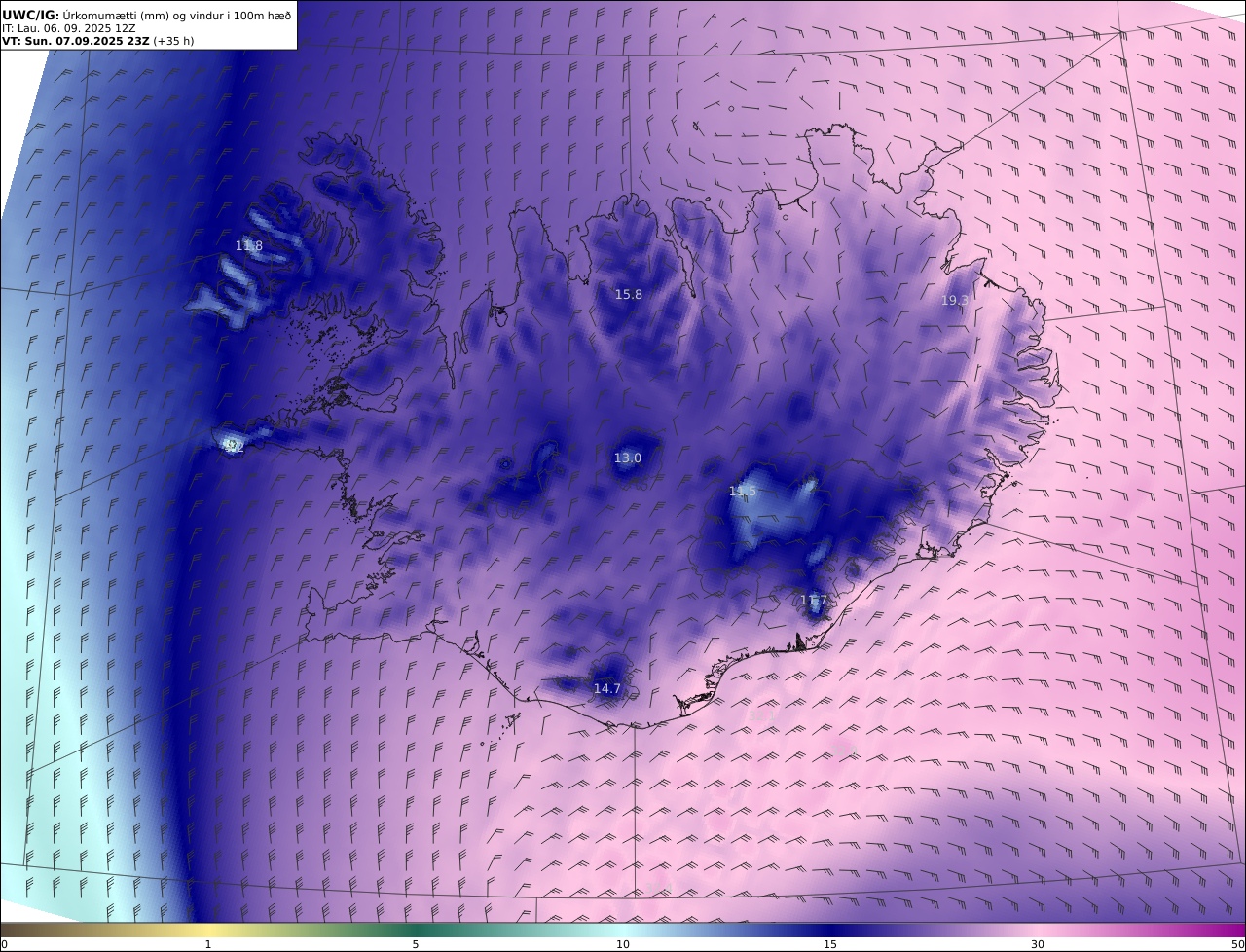Click the 0 mark on color scale
1246x952 pixels.
click(x=4, y=944)
